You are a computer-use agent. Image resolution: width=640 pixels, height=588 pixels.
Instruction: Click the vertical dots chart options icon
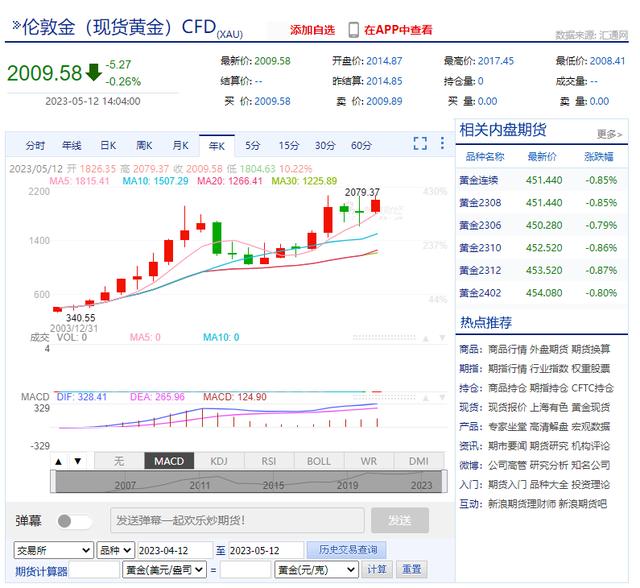440,145
